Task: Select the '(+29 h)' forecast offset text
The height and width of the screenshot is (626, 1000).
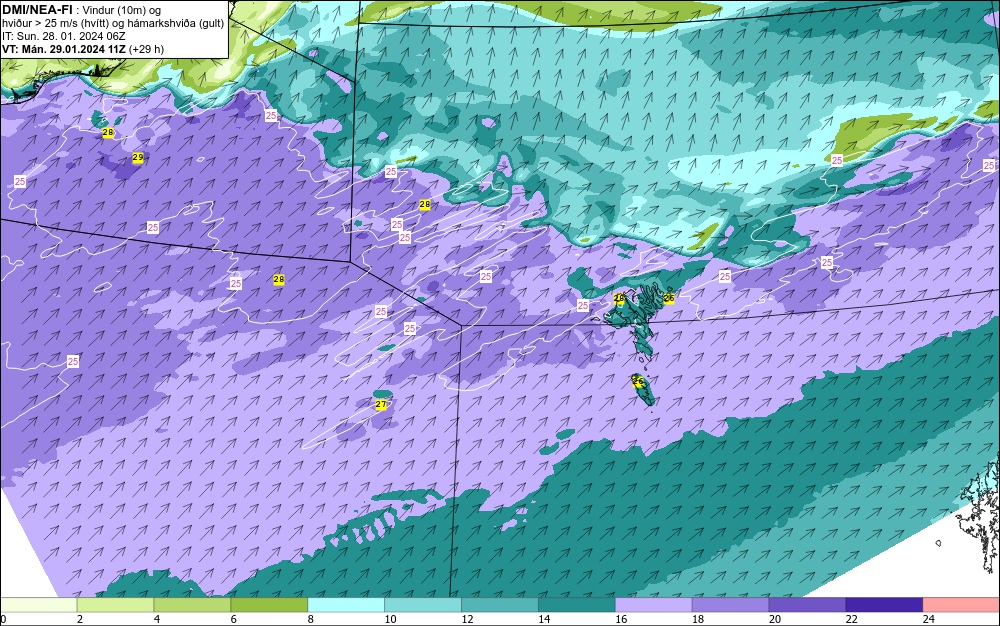Action: [x=147, y=49]
